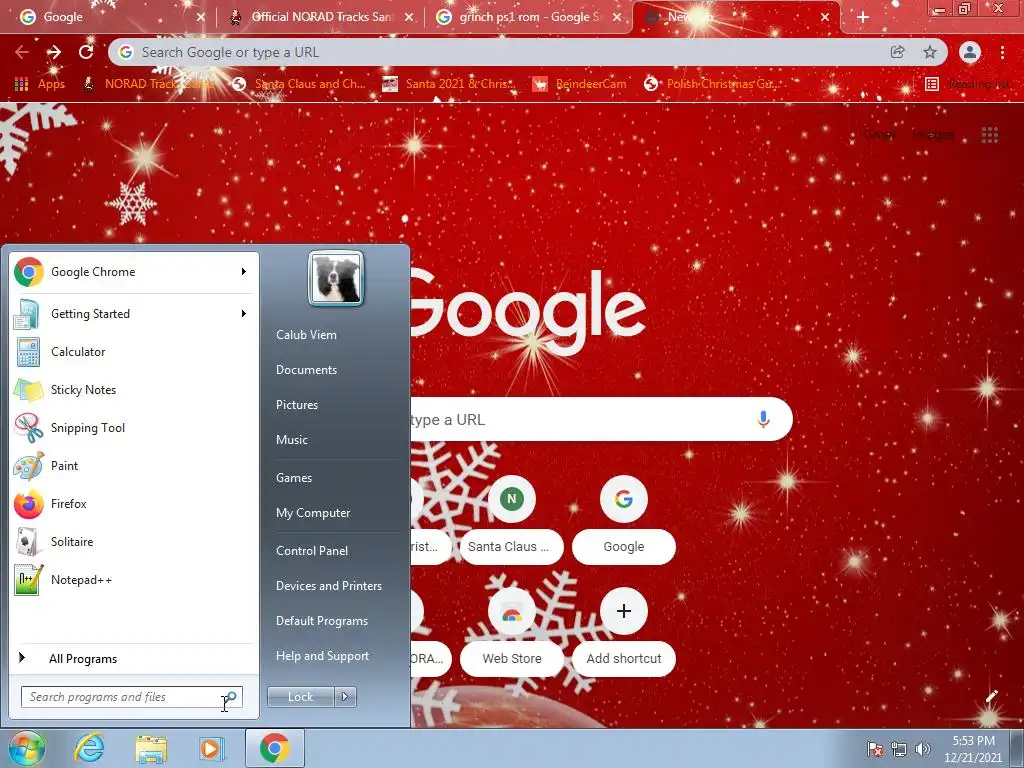The height and width of the screenshot is (768, 1024).
Task: Open My Computer from Start menu
Action: pos(313,513)
